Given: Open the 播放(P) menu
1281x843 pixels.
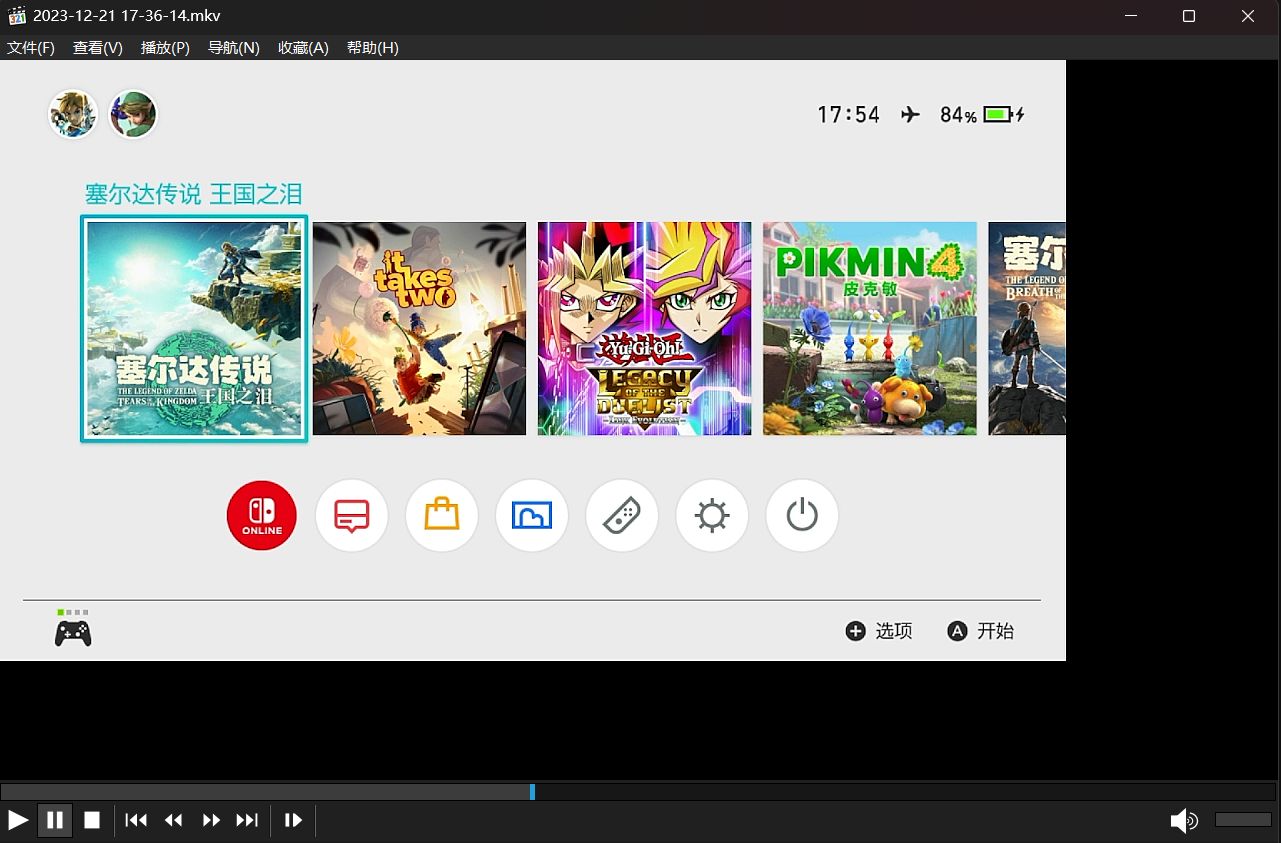Looking at the screenshot, I should (x=165, y=48).
